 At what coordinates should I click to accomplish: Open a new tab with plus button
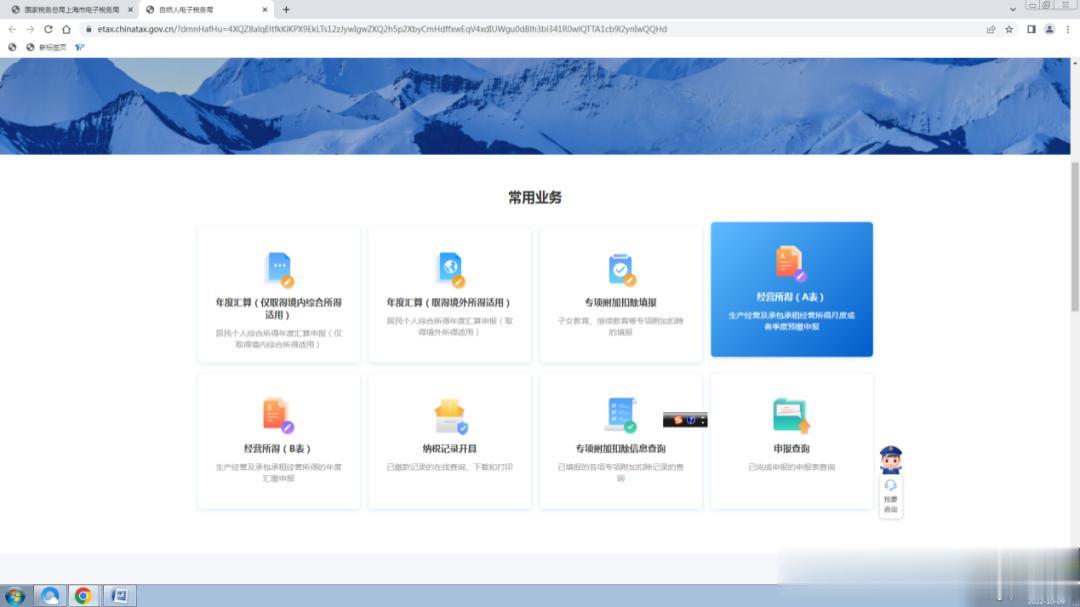[286, 10]
